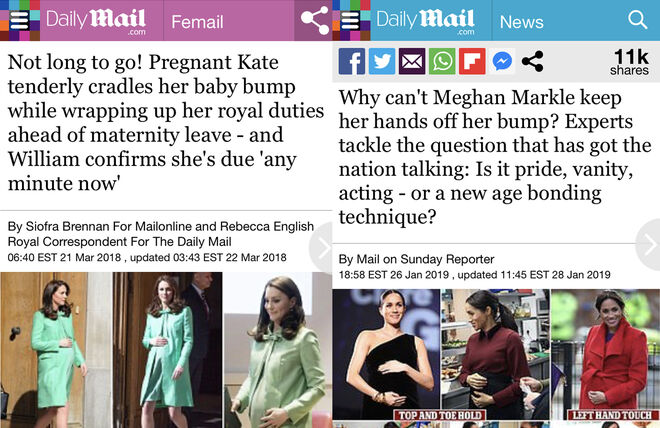660x428 pixels.
Task: Share the article via Facebook Messenger
Action: click(502, 62)
